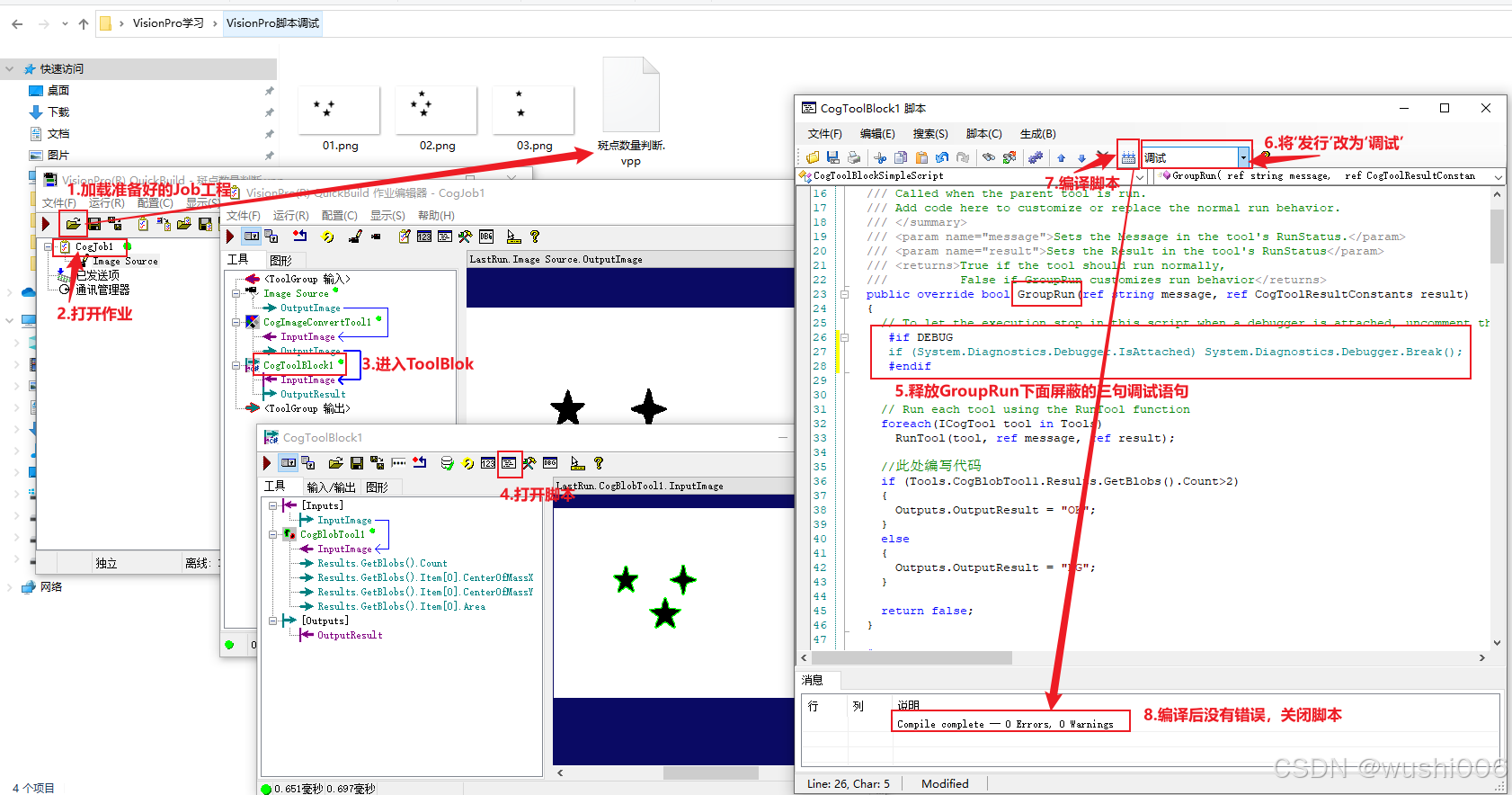The image size is (1512, 795).
Task: Click the DBG icon in CogToolBlock1 toolbar
Action: 550,463
